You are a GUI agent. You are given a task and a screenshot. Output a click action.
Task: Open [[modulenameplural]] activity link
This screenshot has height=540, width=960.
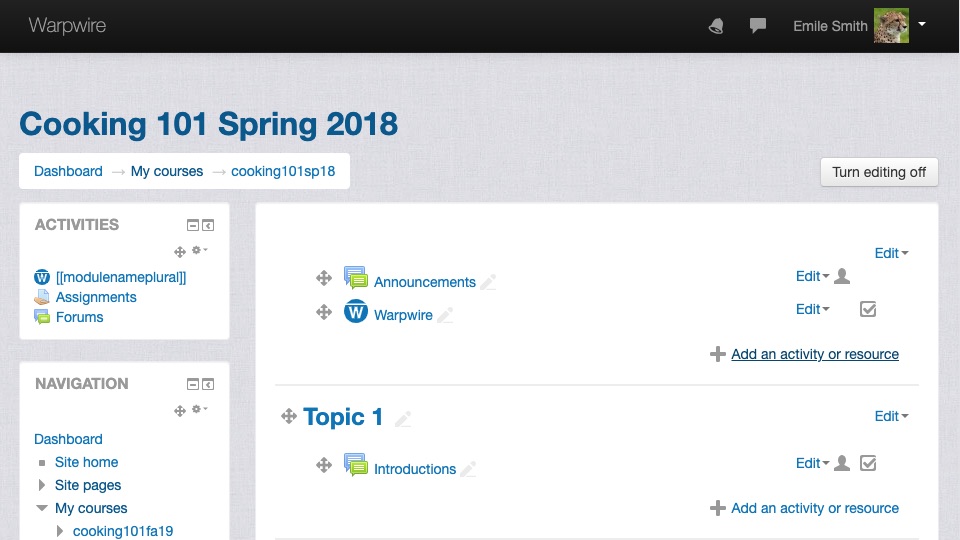121,277
